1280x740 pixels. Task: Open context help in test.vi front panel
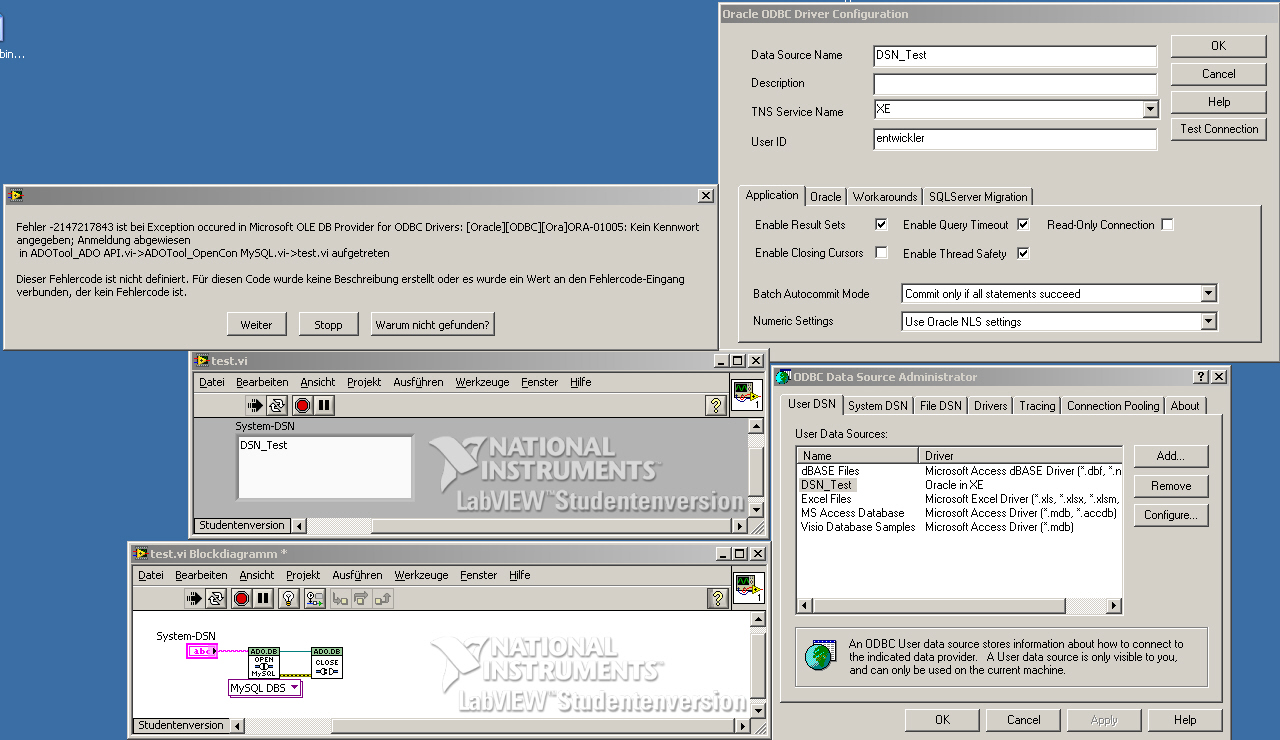[x=715, y=405]
